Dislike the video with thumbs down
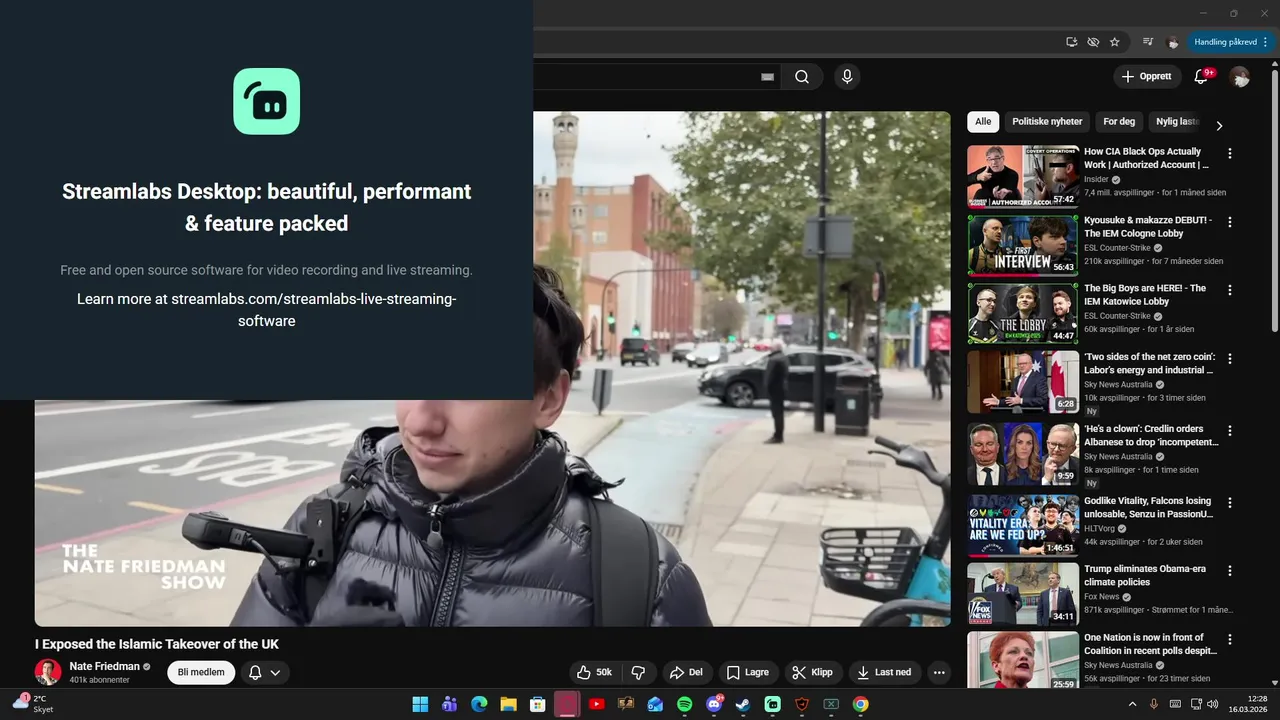 [x=638, y=673]
